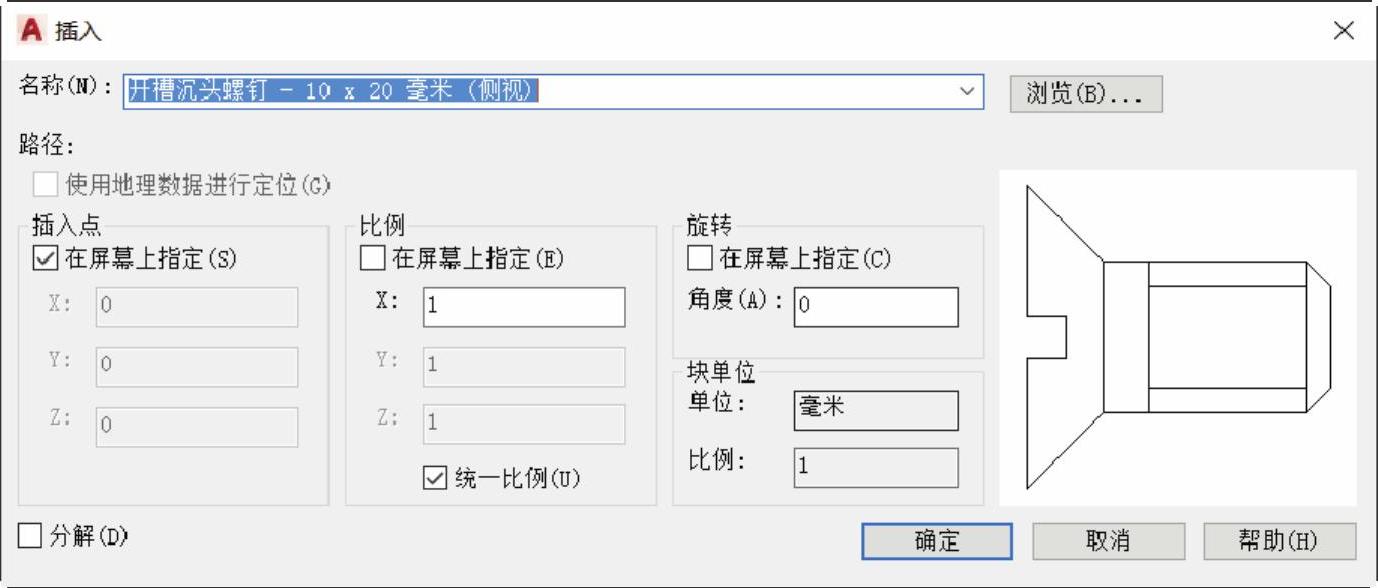The height and width of the screenshot is (588, 1378).
Task: Select the block name text in 名称 box
Action: point(332,91)
